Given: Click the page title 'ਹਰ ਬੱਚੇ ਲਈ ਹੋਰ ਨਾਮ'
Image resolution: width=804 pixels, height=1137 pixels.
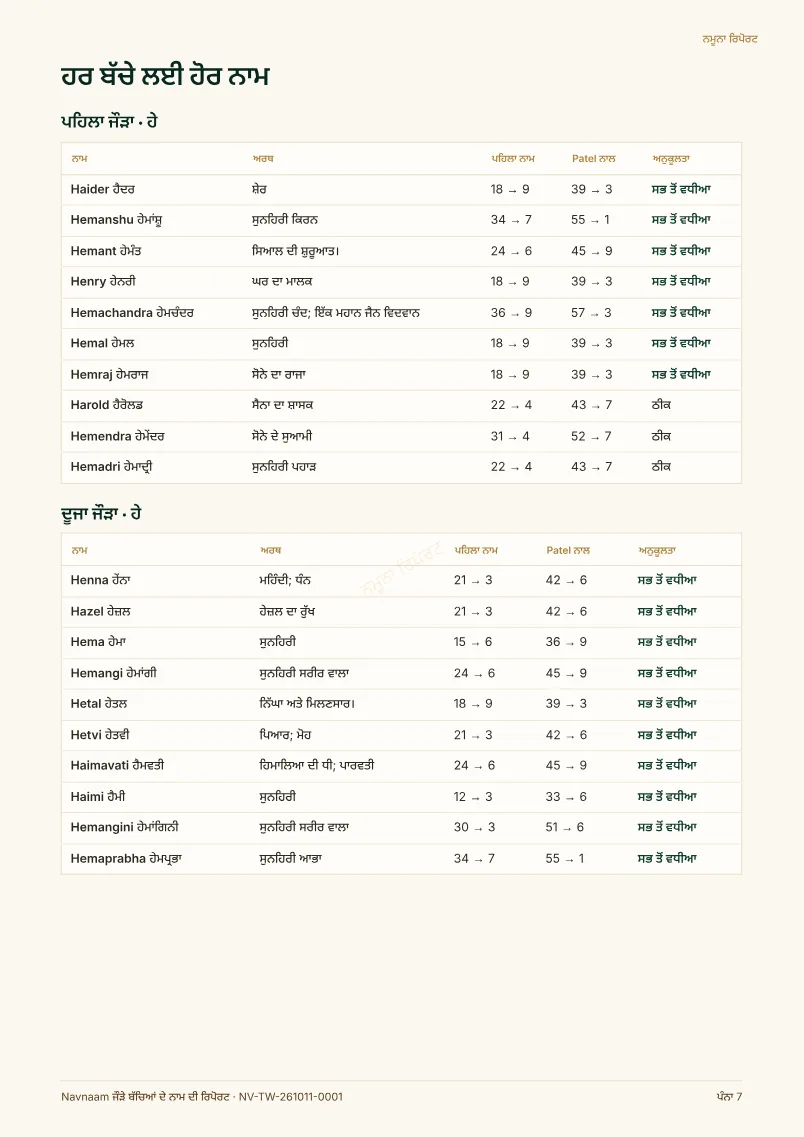Looking at the screenshot, I should pos(165,76).
